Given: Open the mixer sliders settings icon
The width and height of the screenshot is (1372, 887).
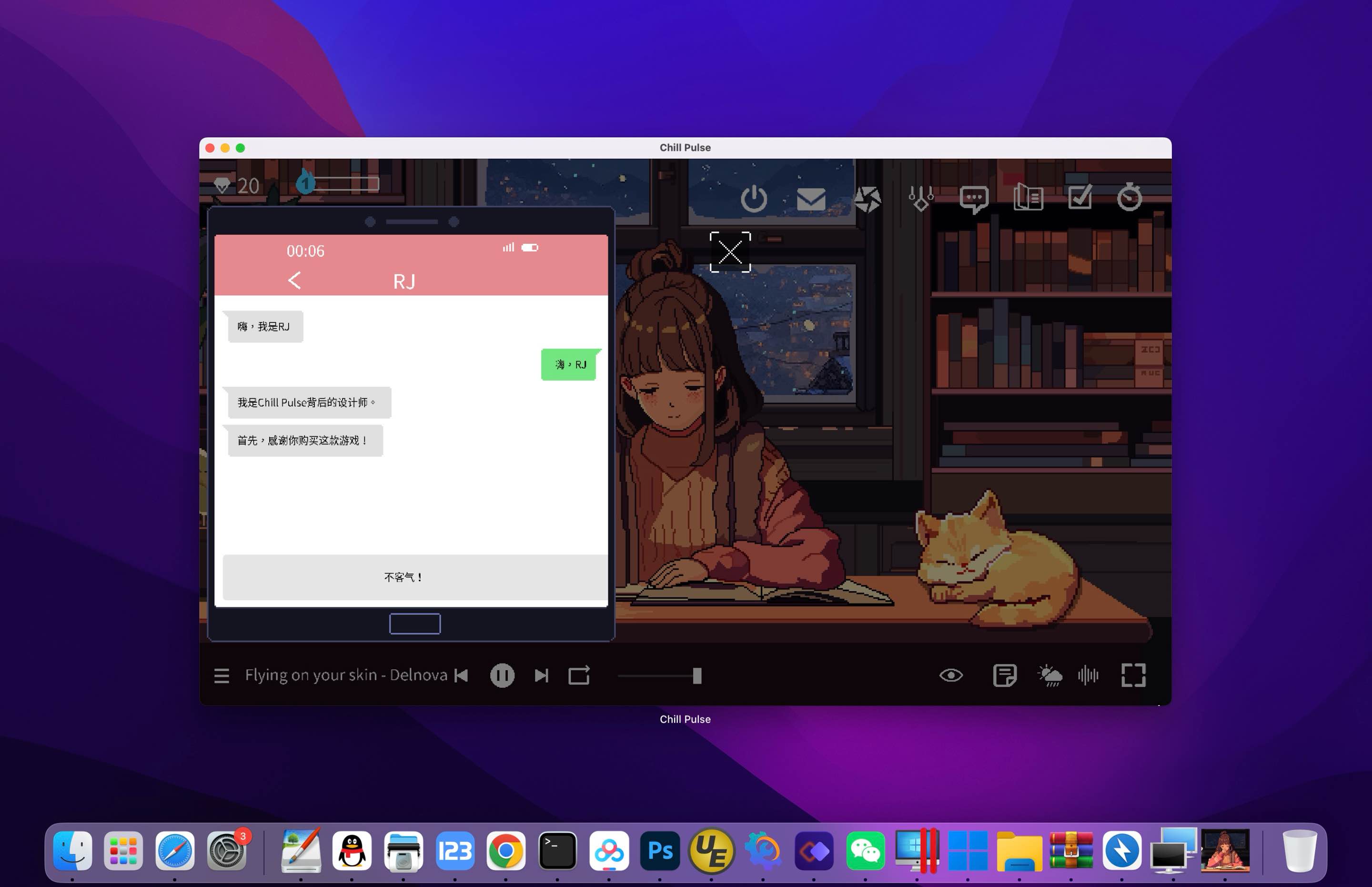Looking at the screenshot, I should coord(920,199).
